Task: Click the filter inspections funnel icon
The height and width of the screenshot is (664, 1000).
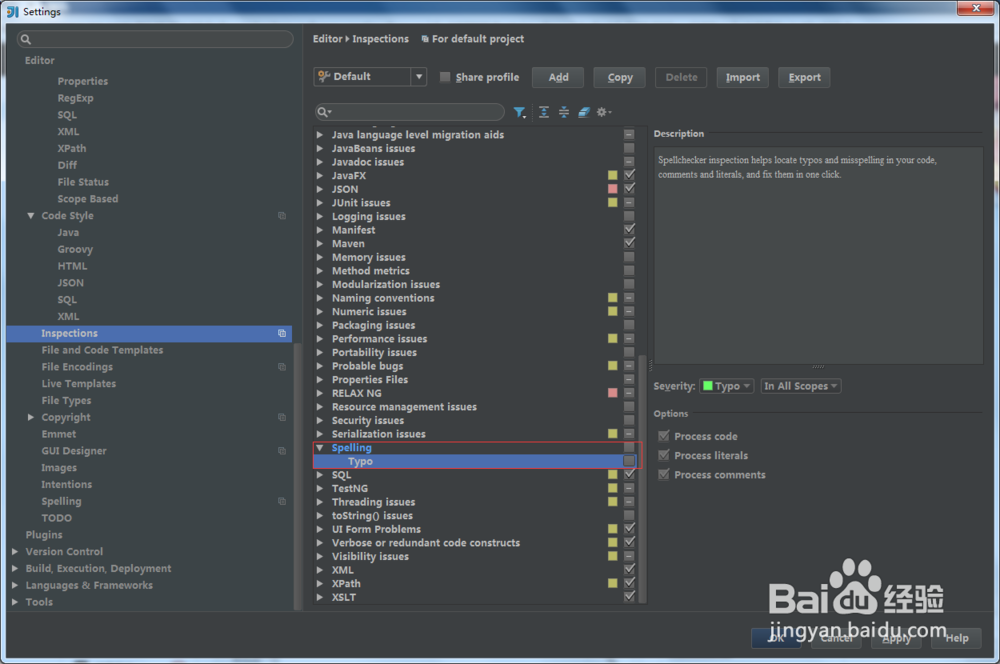Action: coord(520,112)
